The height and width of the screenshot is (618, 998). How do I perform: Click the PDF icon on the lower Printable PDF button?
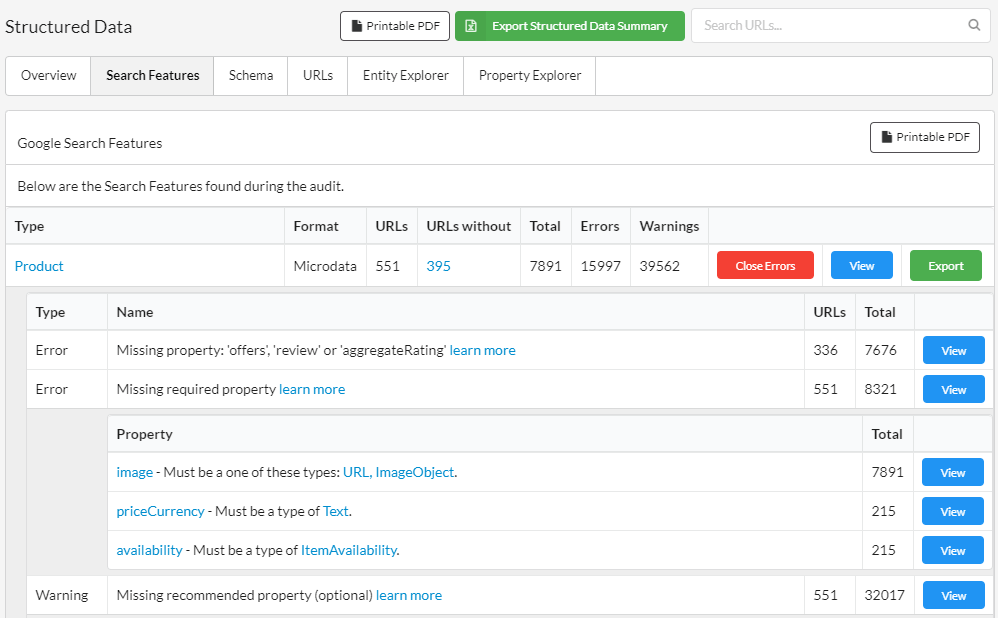(888, 137)
